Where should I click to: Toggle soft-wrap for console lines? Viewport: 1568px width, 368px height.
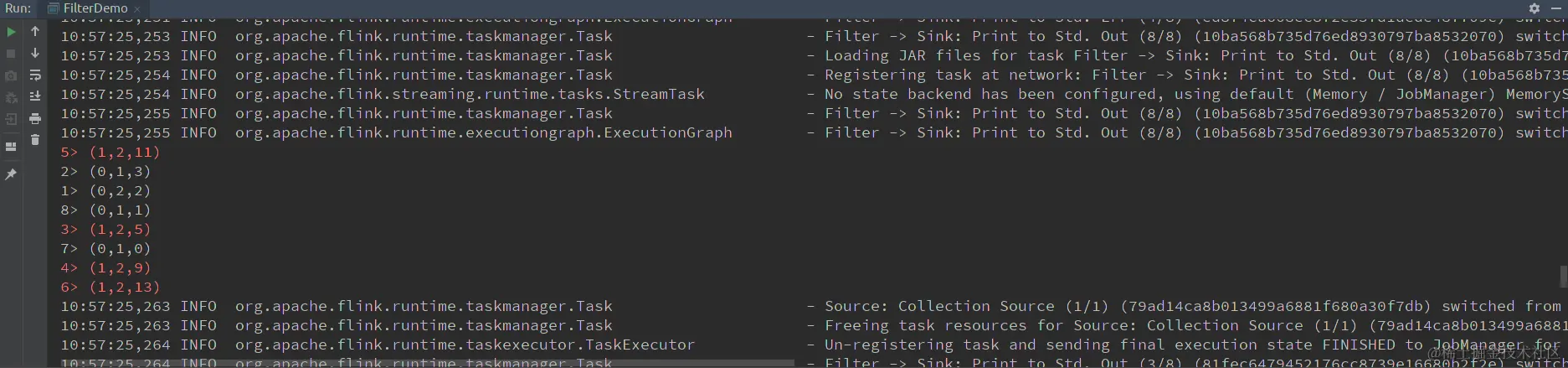(35, 75)
